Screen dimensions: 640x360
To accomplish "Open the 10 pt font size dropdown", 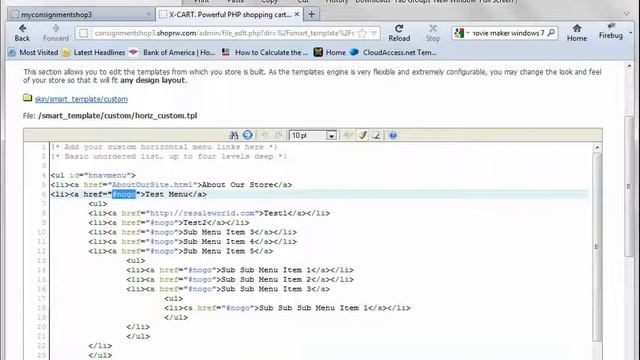I will (x=313, y=135).
